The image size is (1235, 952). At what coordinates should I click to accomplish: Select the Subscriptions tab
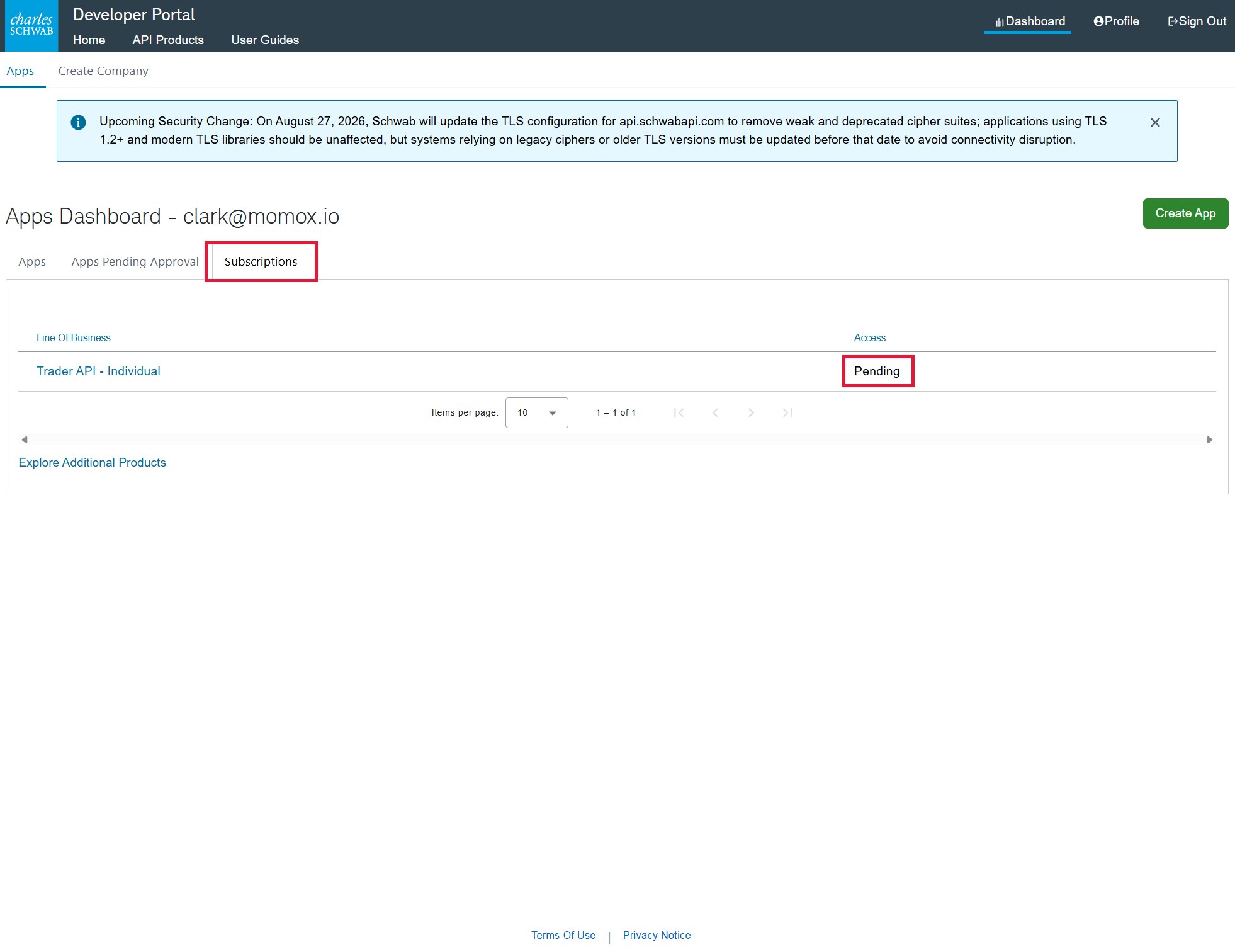[261, 261]
